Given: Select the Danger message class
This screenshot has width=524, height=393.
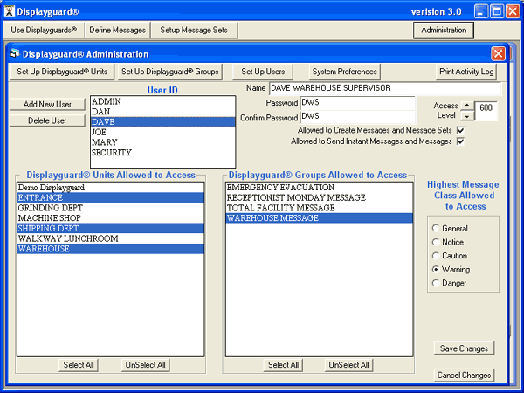Looking at the screenshot, I should 435,283.
